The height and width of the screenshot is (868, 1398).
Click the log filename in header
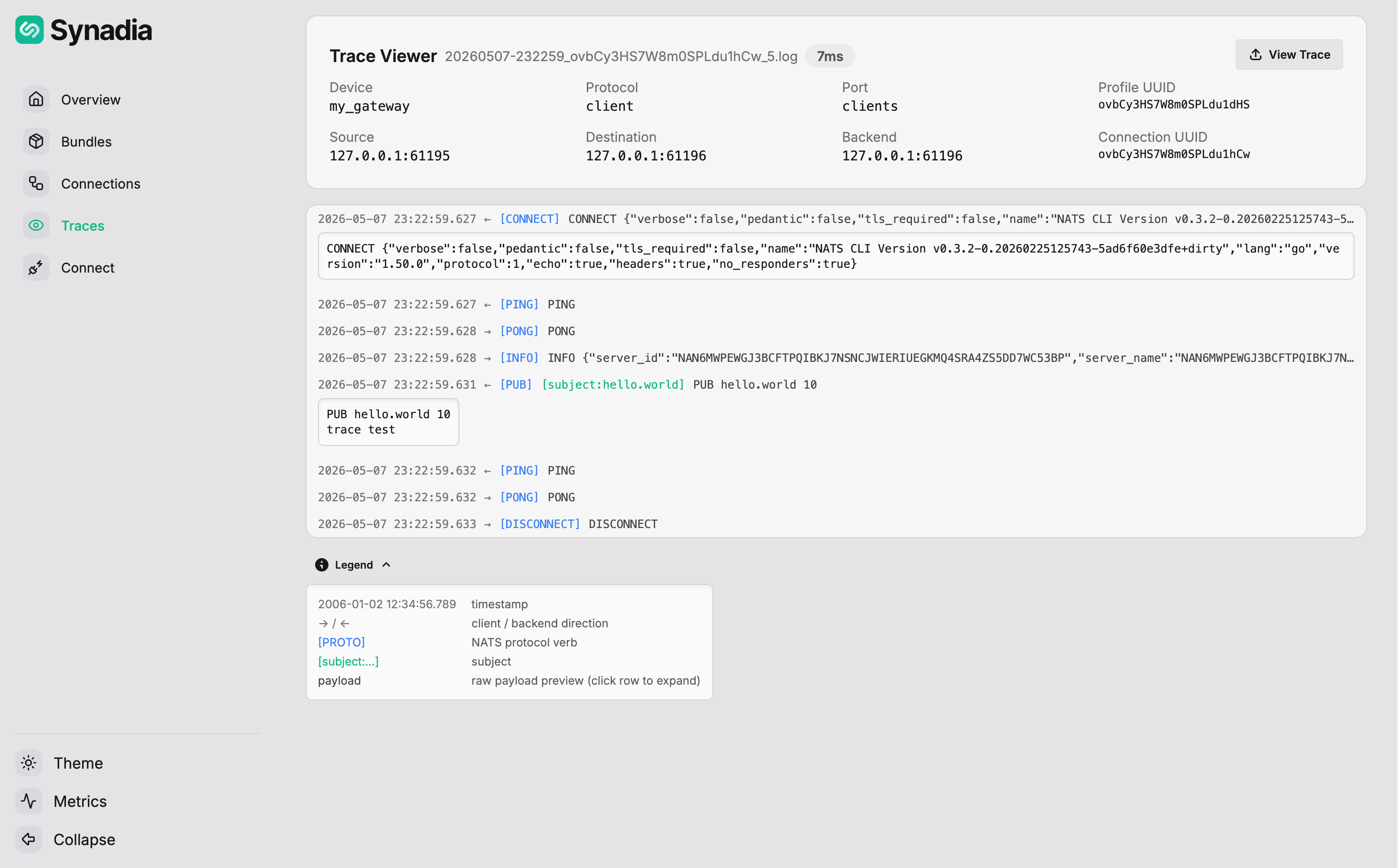tap(621, 56)
